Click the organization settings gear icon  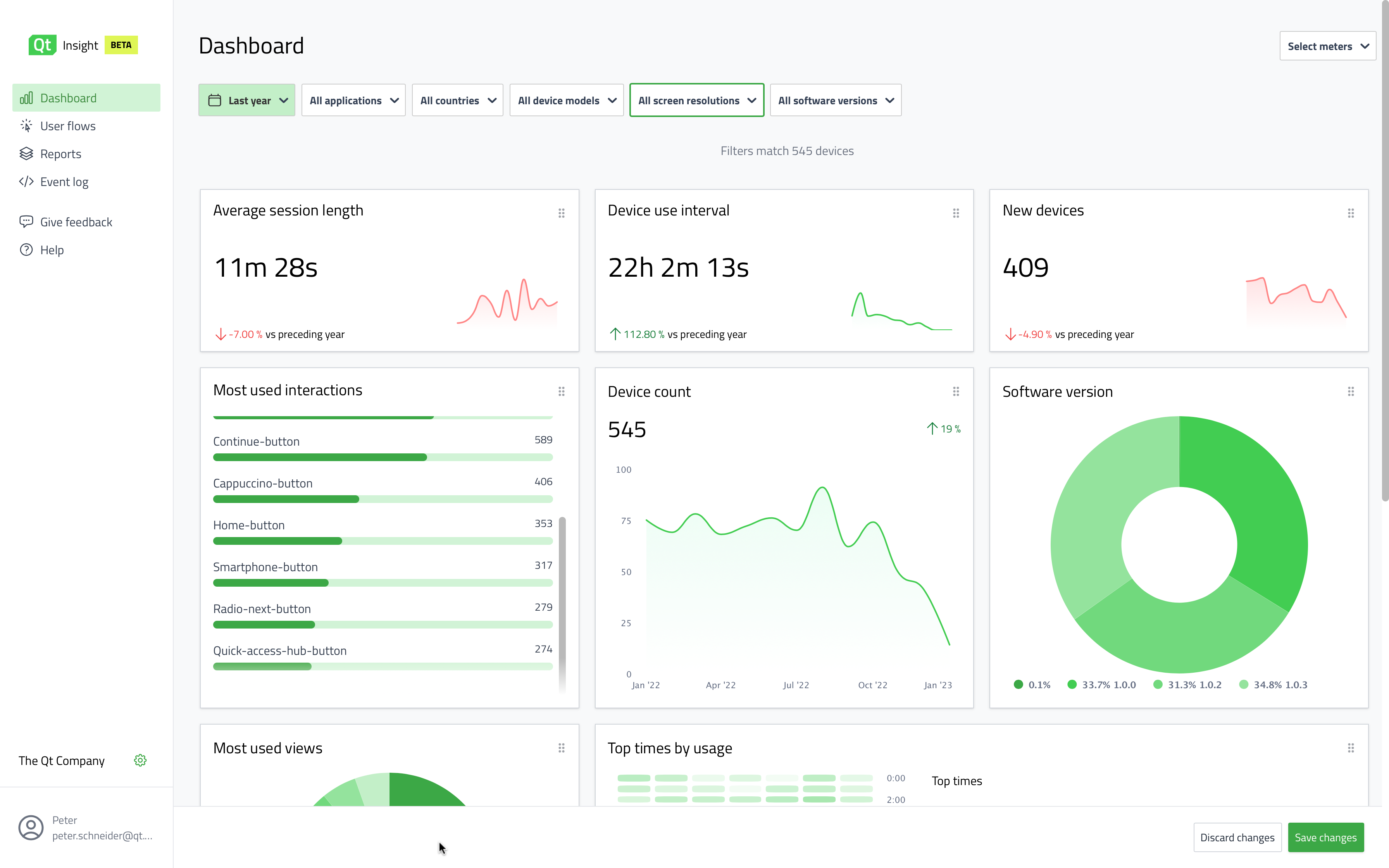pos(140,761)
